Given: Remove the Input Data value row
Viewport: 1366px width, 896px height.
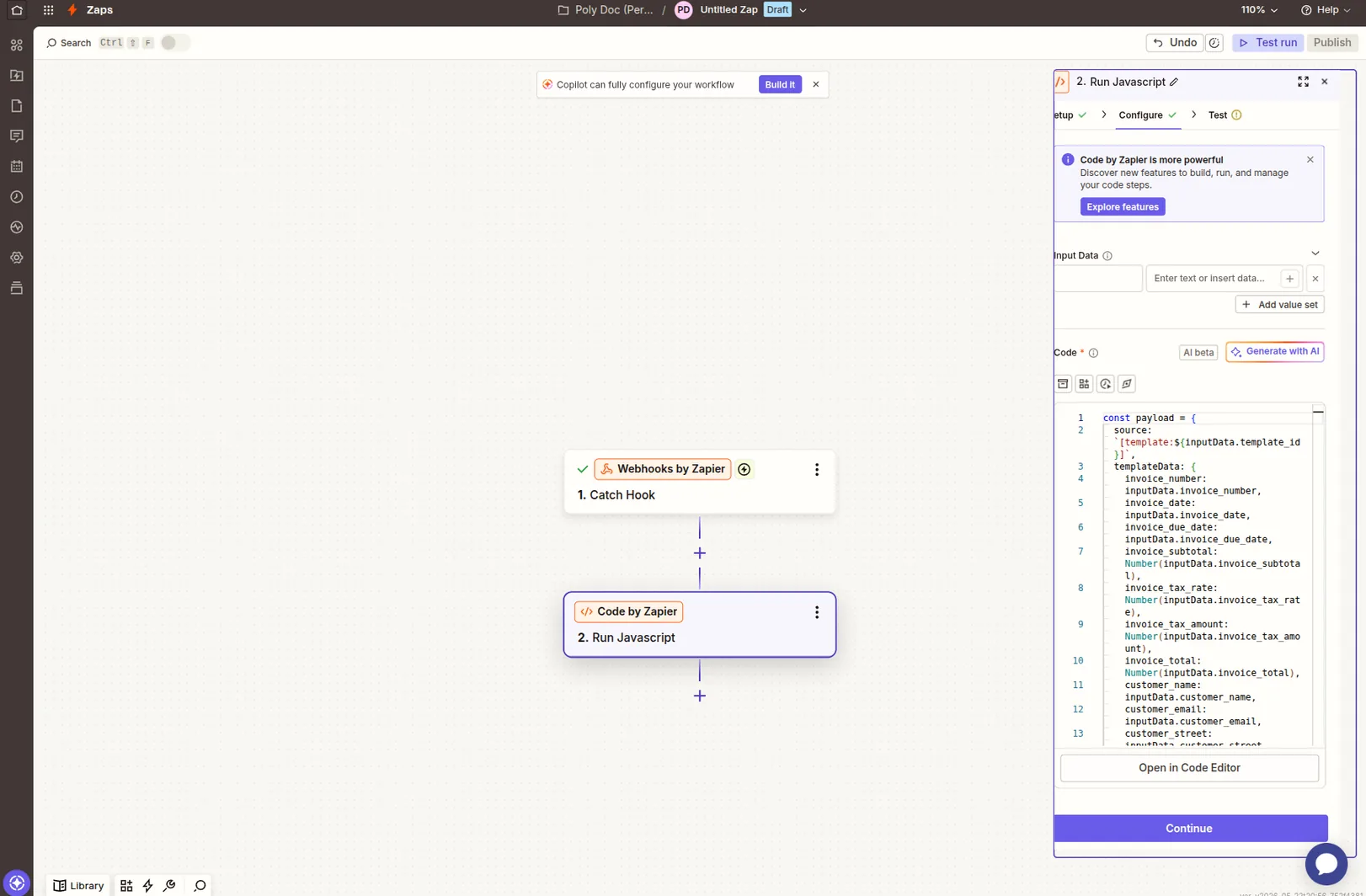Looking at the screenshot, I should (1315, 279).
